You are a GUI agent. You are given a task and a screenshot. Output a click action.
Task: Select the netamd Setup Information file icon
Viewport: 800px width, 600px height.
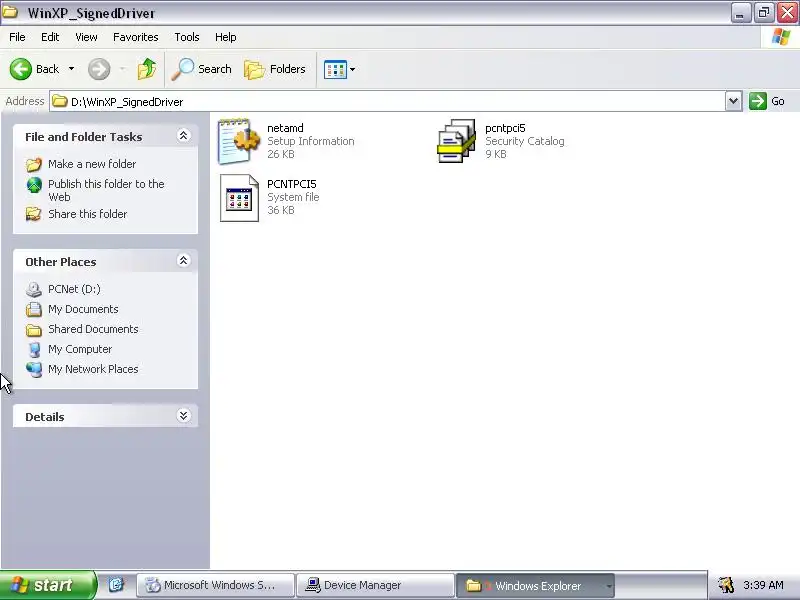(x=239, y=141)
